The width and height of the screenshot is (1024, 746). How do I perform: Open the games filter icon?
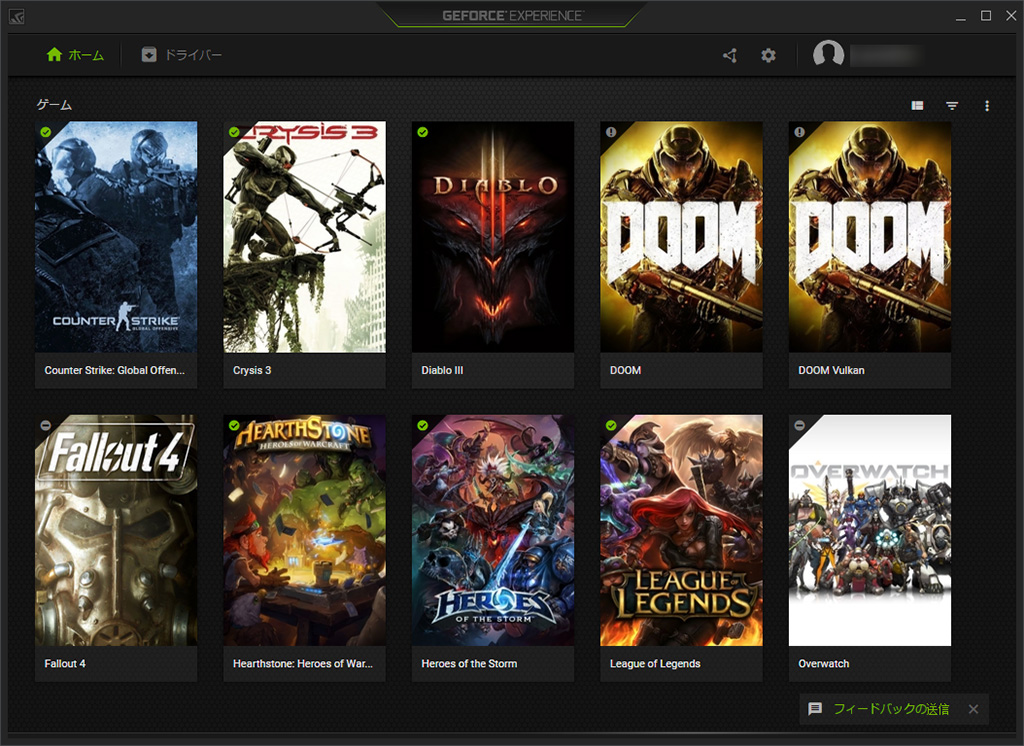[952, 105]
